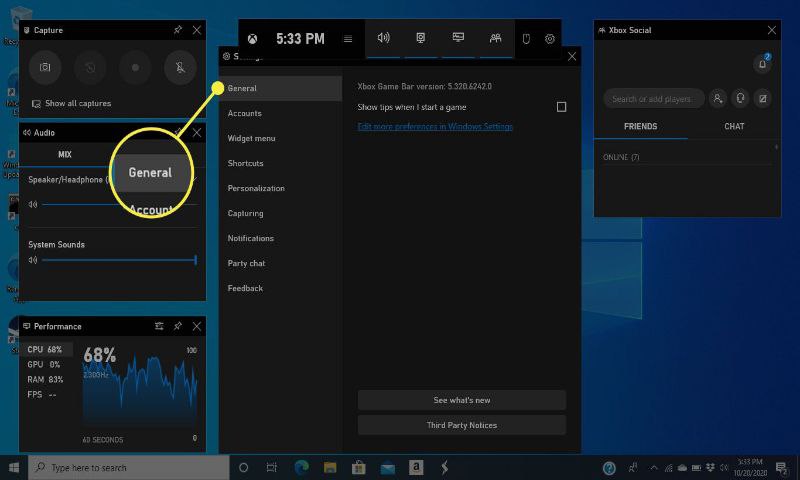Take a screenshot in Capture widget

(x=45, y=67)
